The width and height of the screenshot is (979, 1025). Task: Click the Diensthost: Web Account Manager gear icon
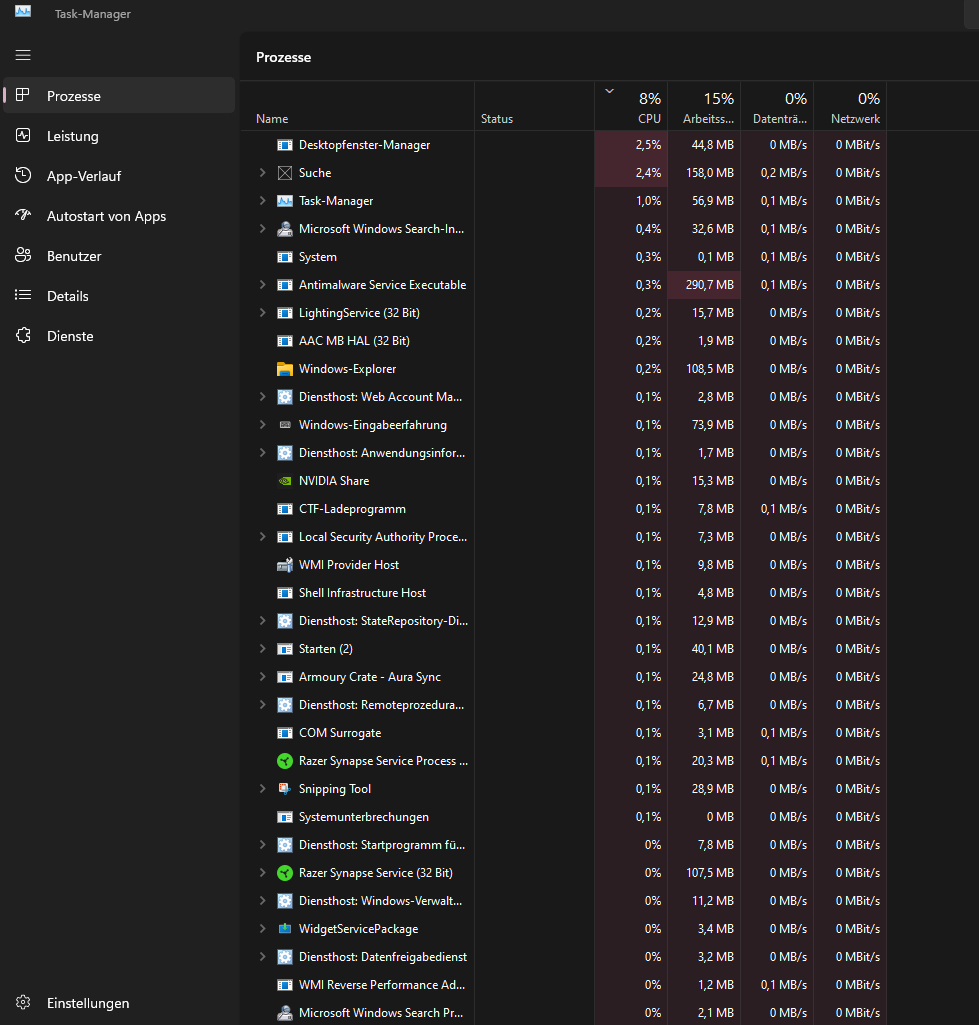click(x=285, y=397)
